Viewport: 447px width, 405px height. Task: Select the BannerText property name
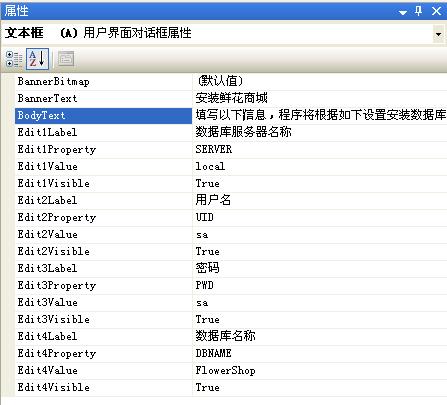coord(103,98)
